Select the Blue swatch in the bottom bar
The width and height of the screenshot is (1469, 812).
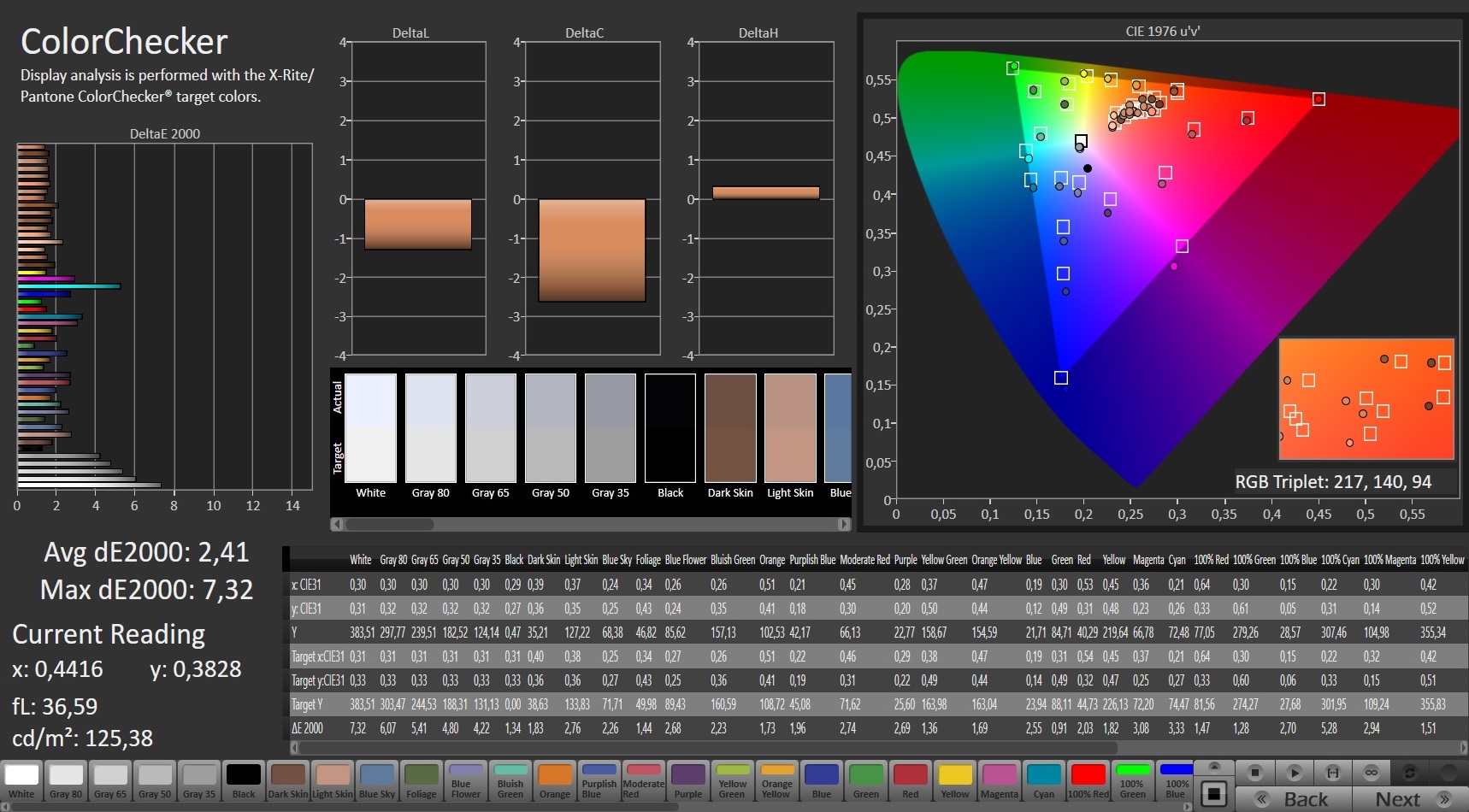pyautogui.click(x=822, y=781)
